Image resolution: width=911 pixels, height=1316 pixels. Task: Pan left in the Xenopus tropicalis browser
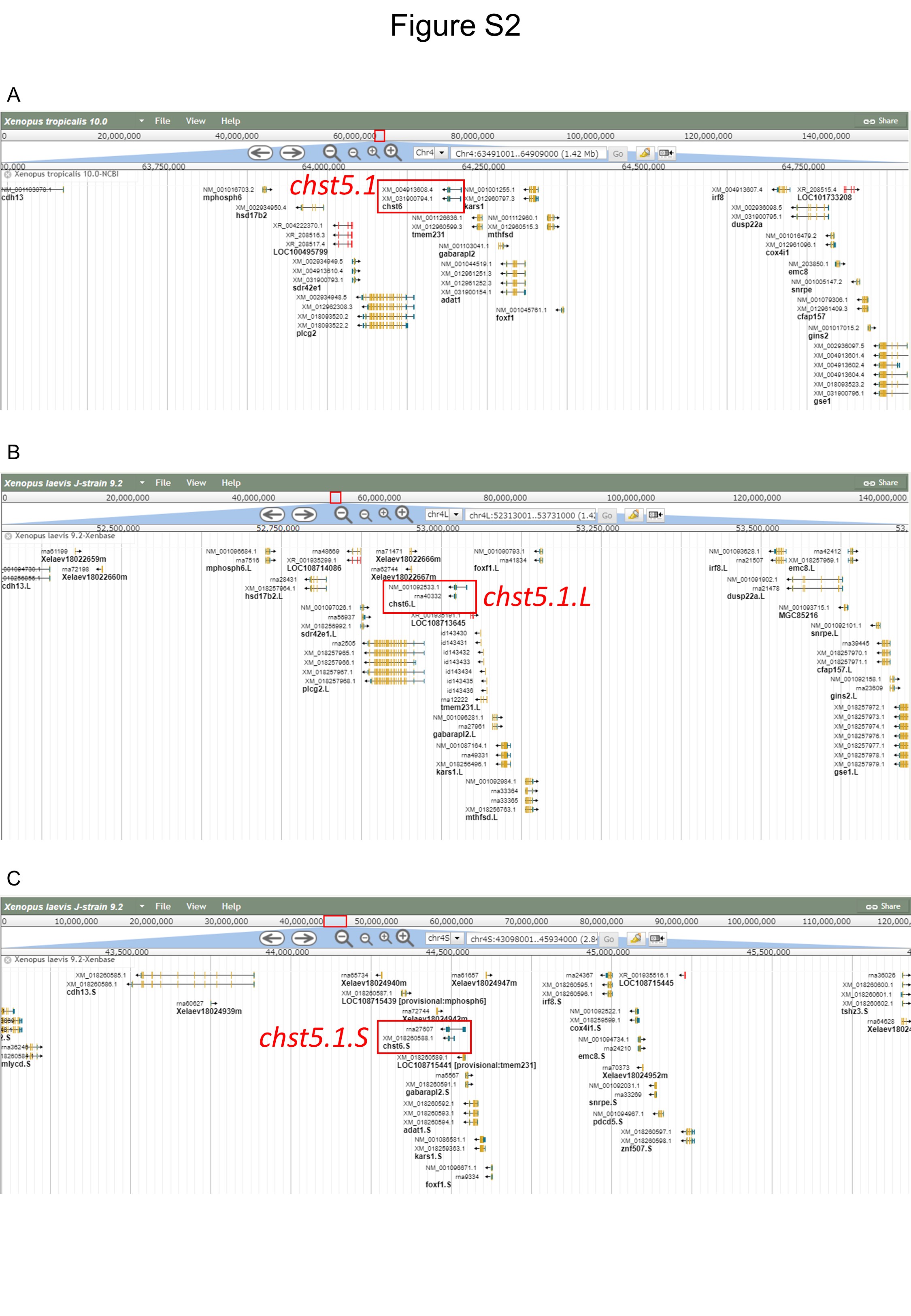coord(260,153)
